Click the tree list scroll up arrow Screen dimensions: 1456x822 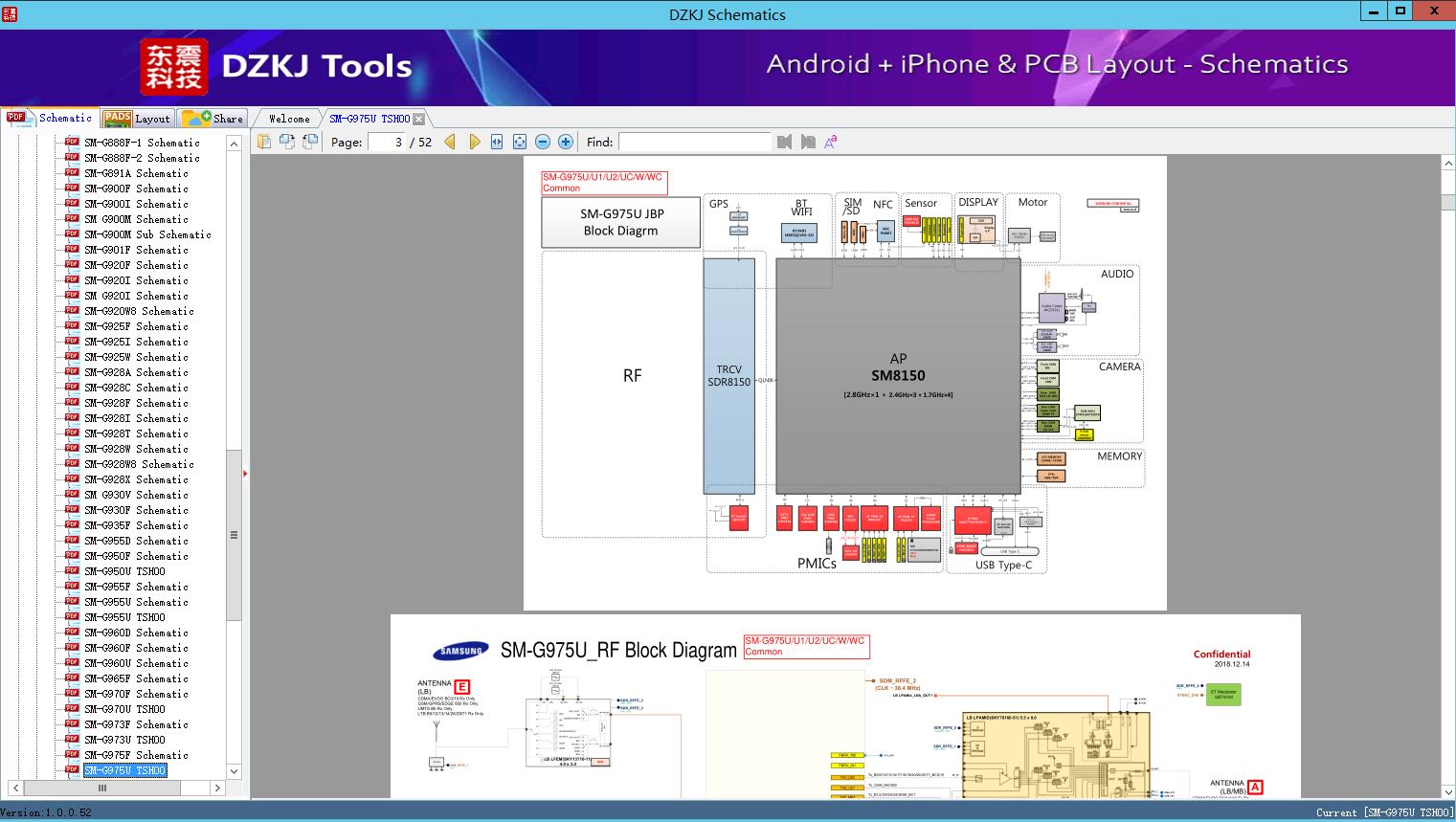tap(234, 144)
